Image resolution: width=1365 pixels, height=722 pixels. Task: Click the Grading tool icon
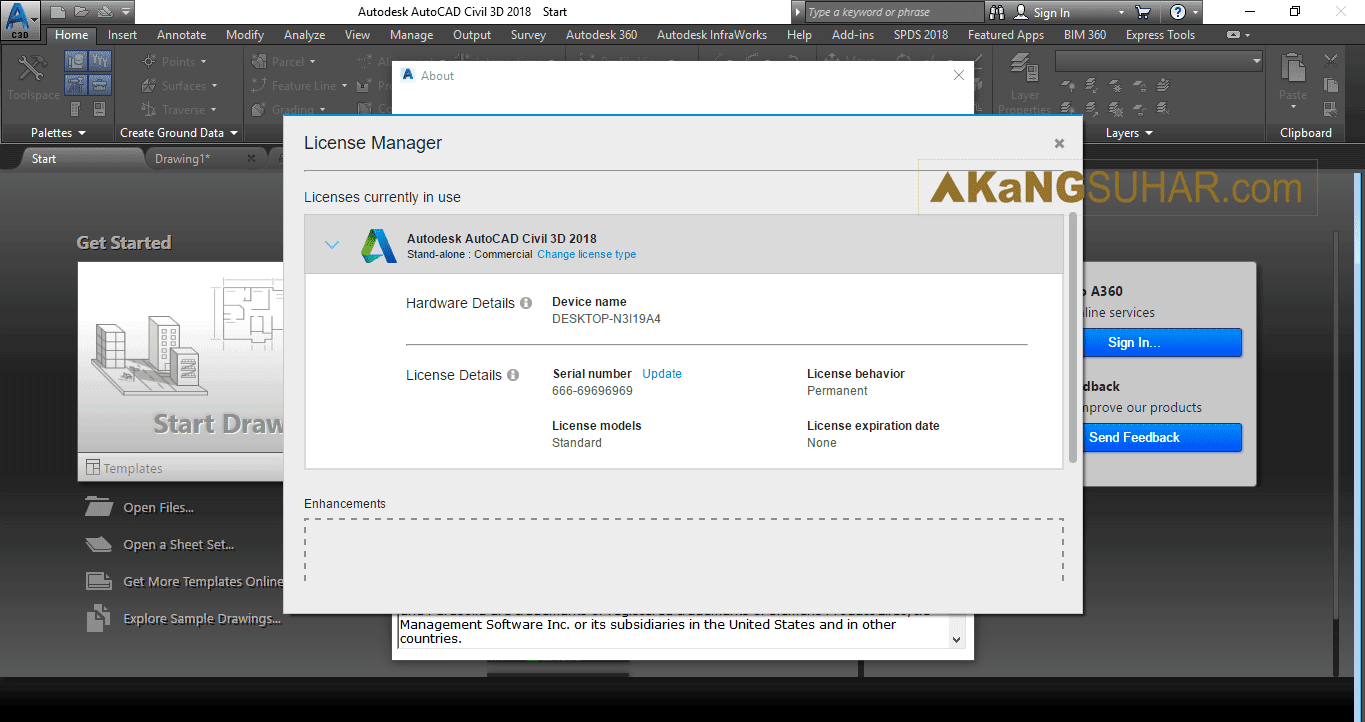tap(260, 110)
